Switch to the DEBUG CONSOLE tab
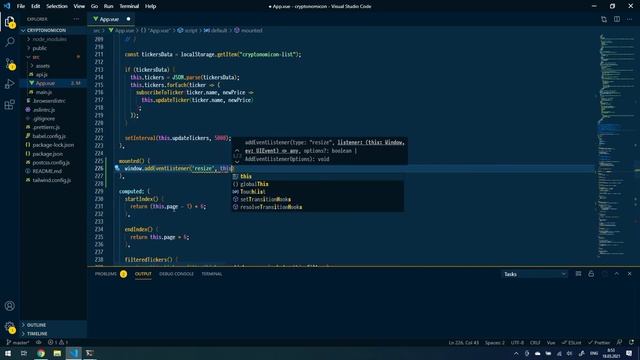This screenshot has width=640, height=360. coord(176,274)
